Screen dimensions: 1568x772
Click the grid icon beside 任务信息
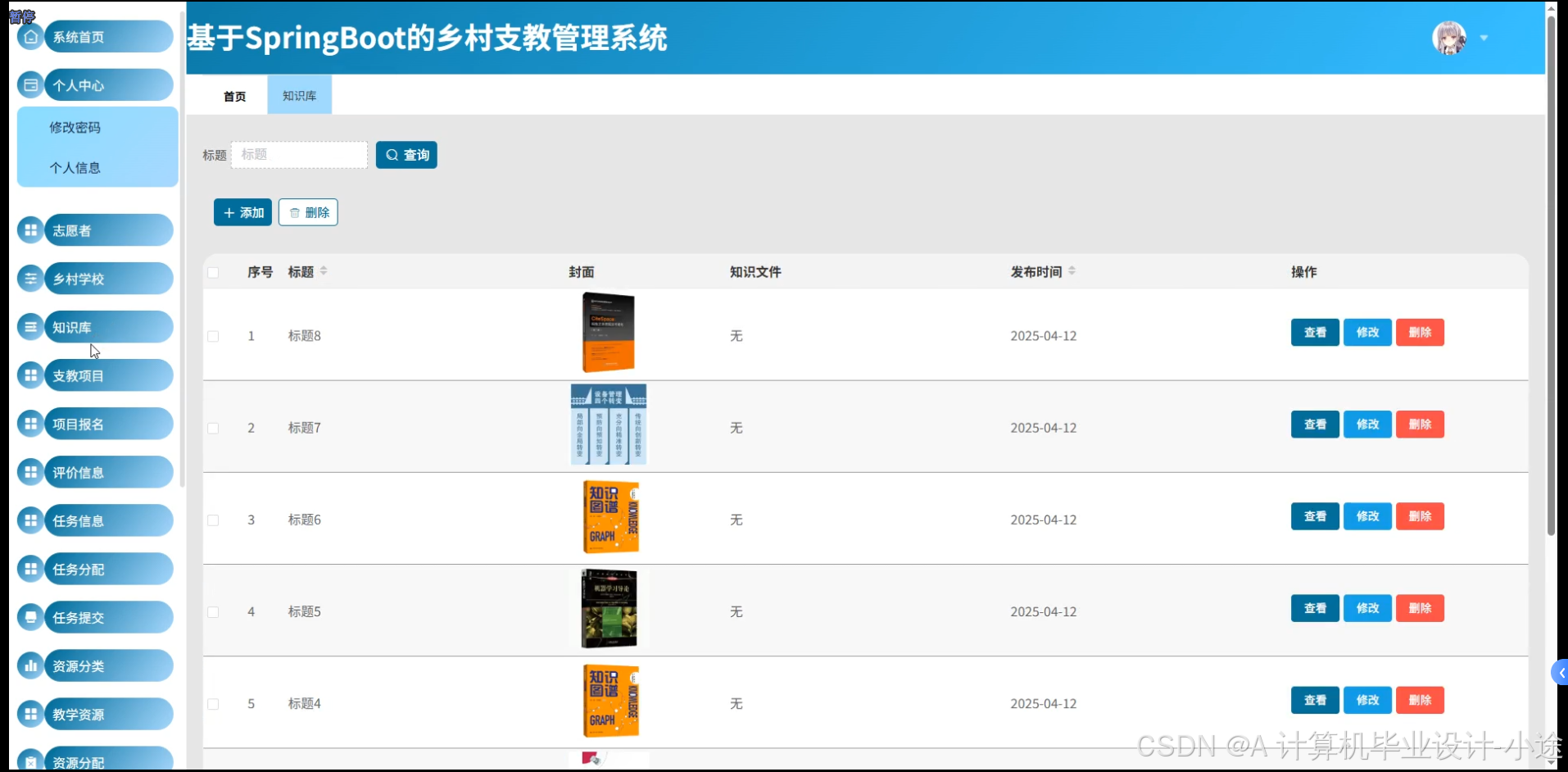click(x=30, y=520)
